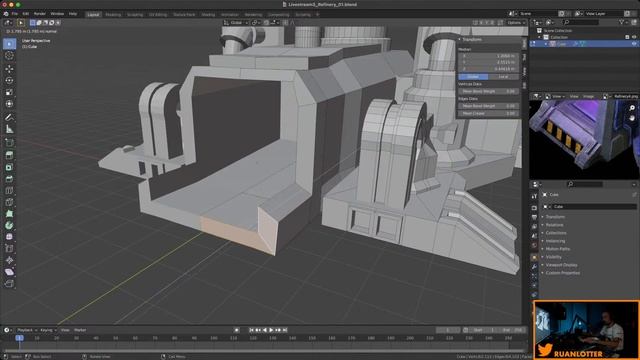Click zoom magnifier in image editor
The width and height of the screenshot is (640, 360).
[632, 108]
